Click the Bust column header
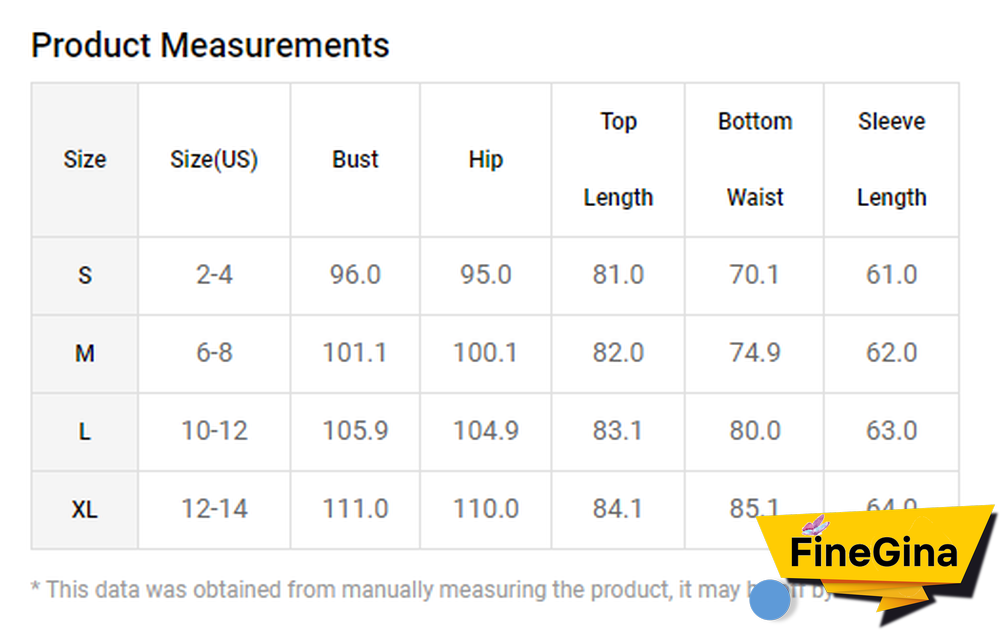This screenshot has width=1000, height=630. point(355,160)
